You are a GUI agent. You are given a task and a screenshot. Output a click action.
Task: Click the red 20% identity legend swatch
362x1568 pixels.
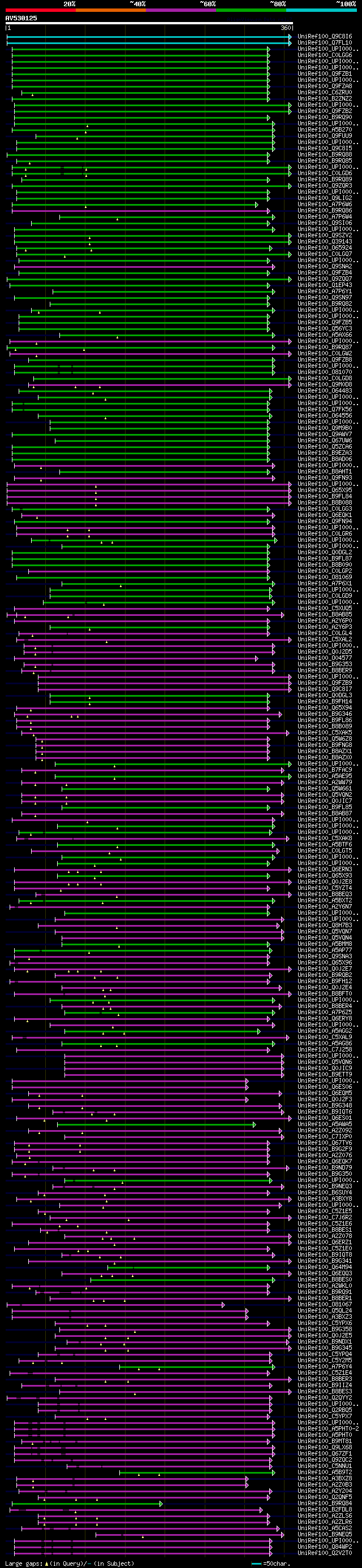click(x=40, y=10)
